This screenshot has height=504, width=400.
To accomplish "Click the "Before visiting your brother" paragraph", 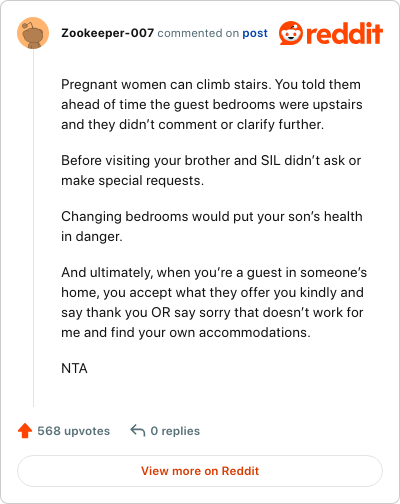I will tap(211, 170).
